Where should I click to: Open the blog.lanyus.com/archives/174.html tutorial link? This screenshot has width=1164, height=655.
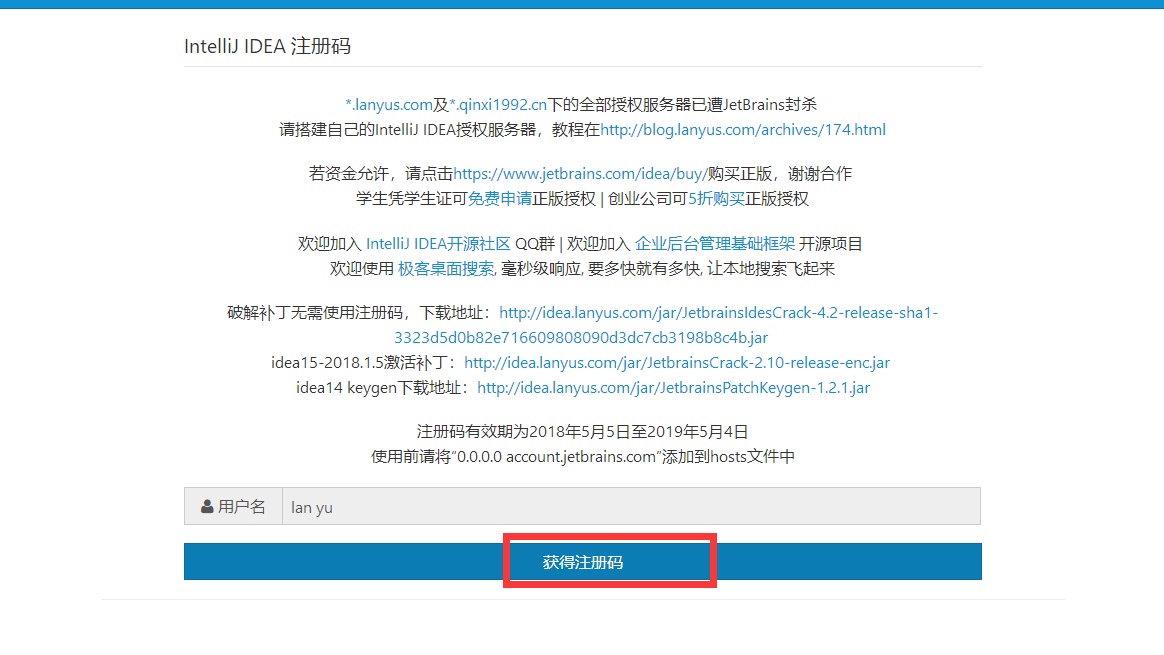742,130
